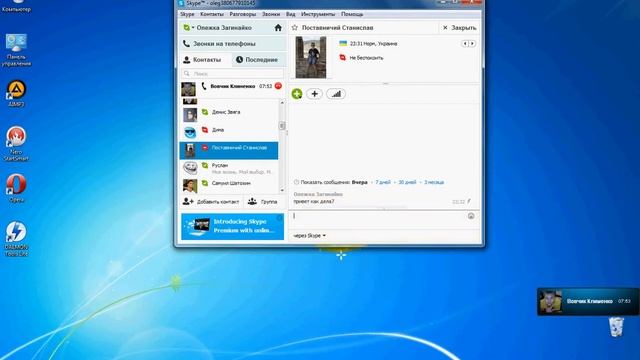Switch to the Контакты tab

pyautogui.click(x=206, y=60)
